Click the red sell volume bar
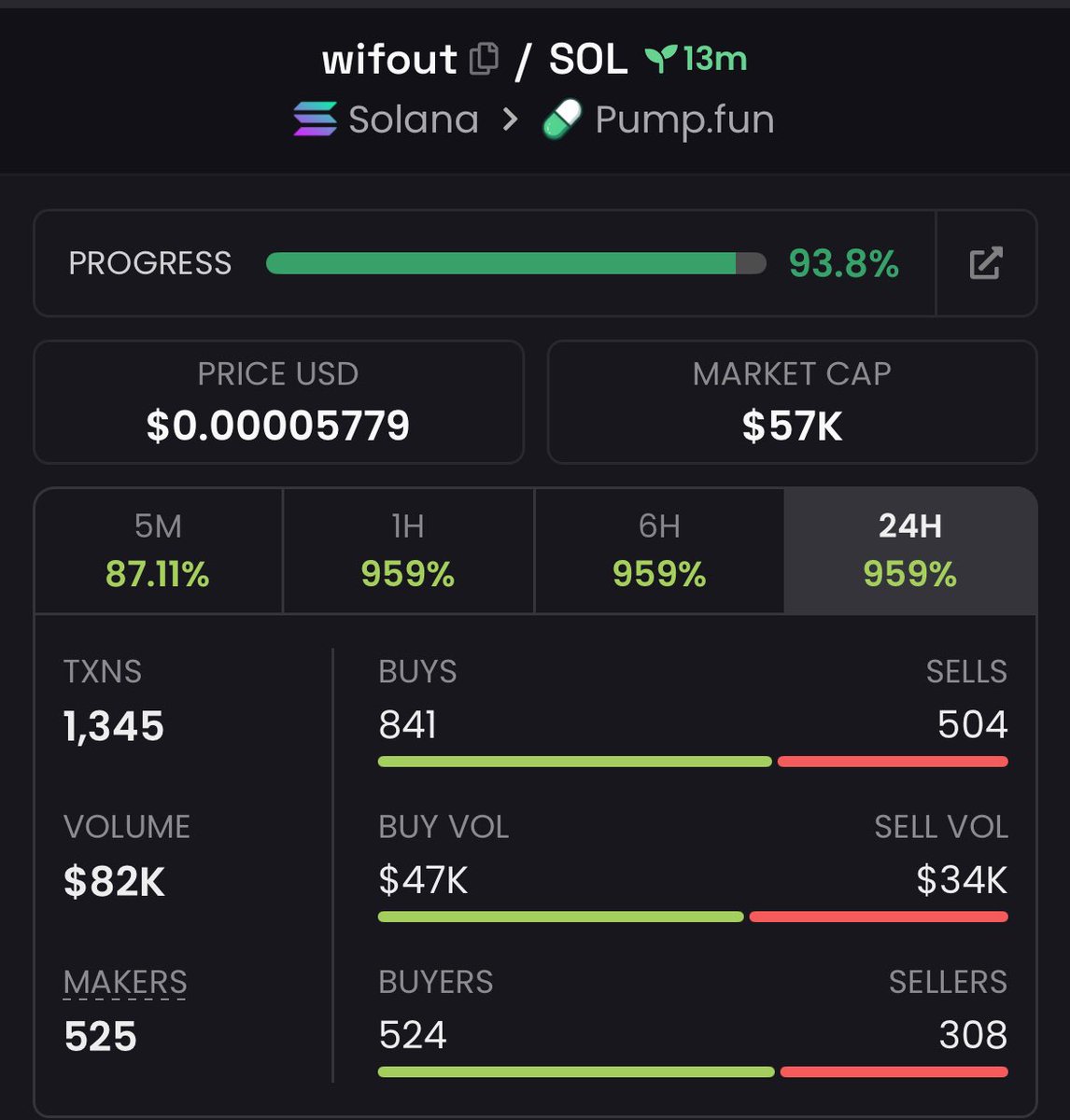 (878, 917)
